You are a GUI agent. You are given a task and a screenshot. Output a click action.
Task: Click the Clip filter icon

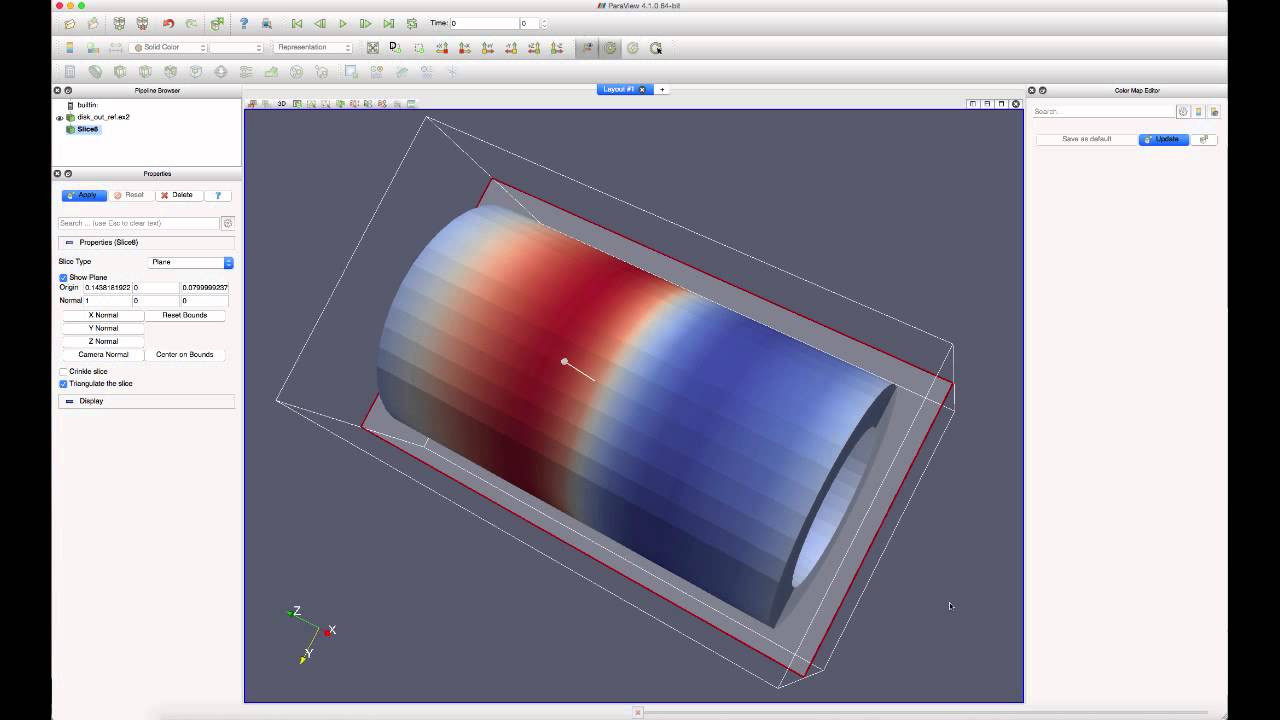tap(120, 72)
